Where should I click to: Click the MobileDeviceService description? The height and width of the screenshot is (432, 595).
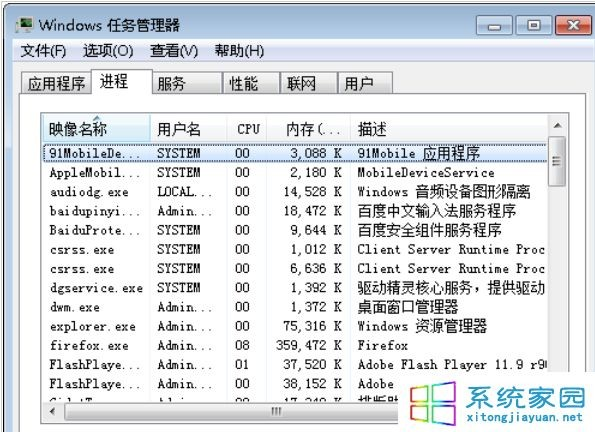pyautogui.click(x=426, y=173)
